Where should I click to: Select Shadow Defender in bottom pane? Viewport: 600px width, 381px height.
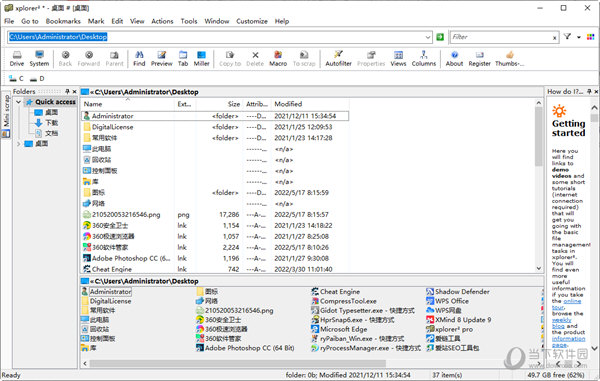[x=458, y=291]
